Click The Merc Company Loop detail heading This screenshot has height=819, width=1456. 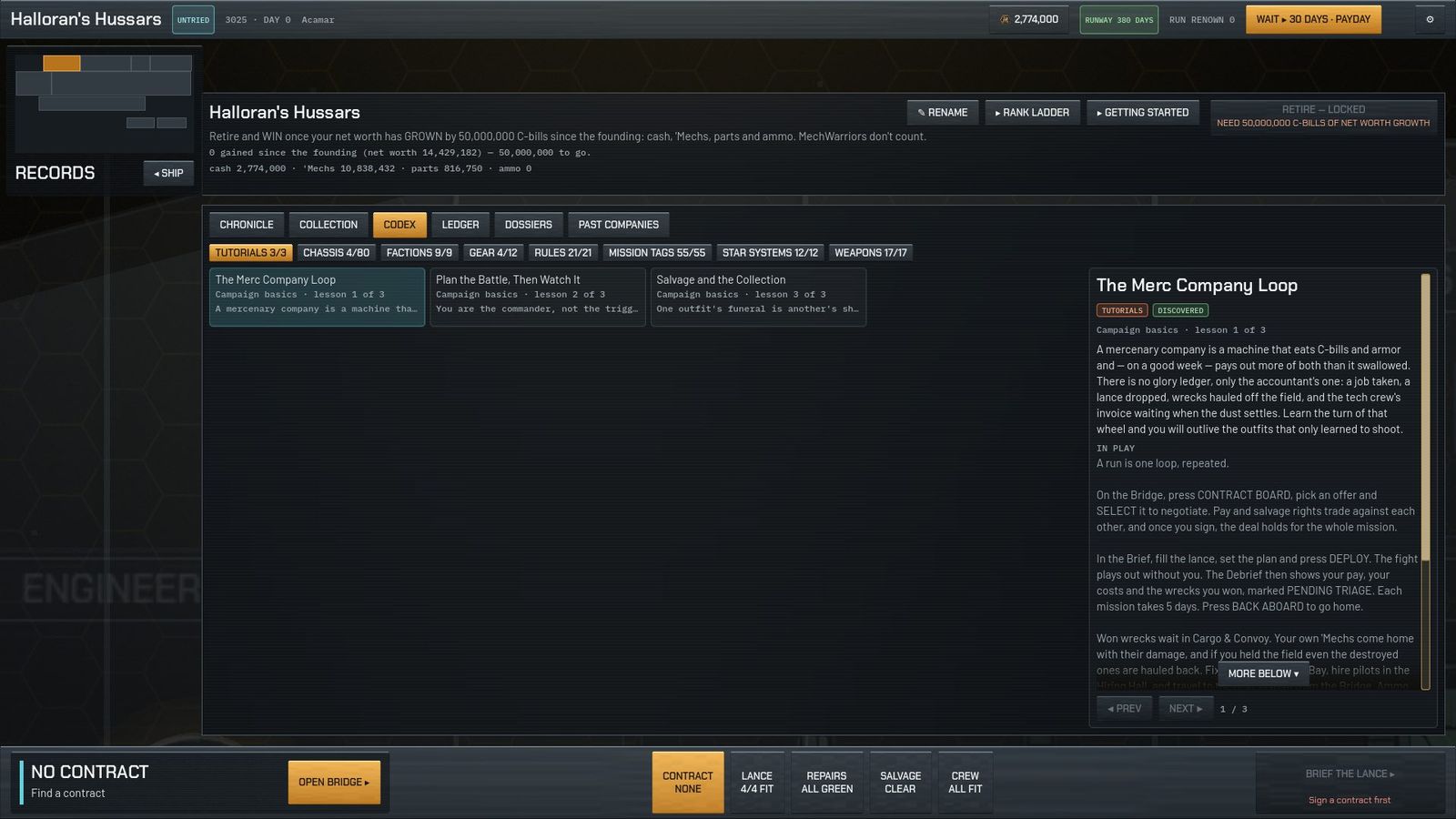[1197, 286]
